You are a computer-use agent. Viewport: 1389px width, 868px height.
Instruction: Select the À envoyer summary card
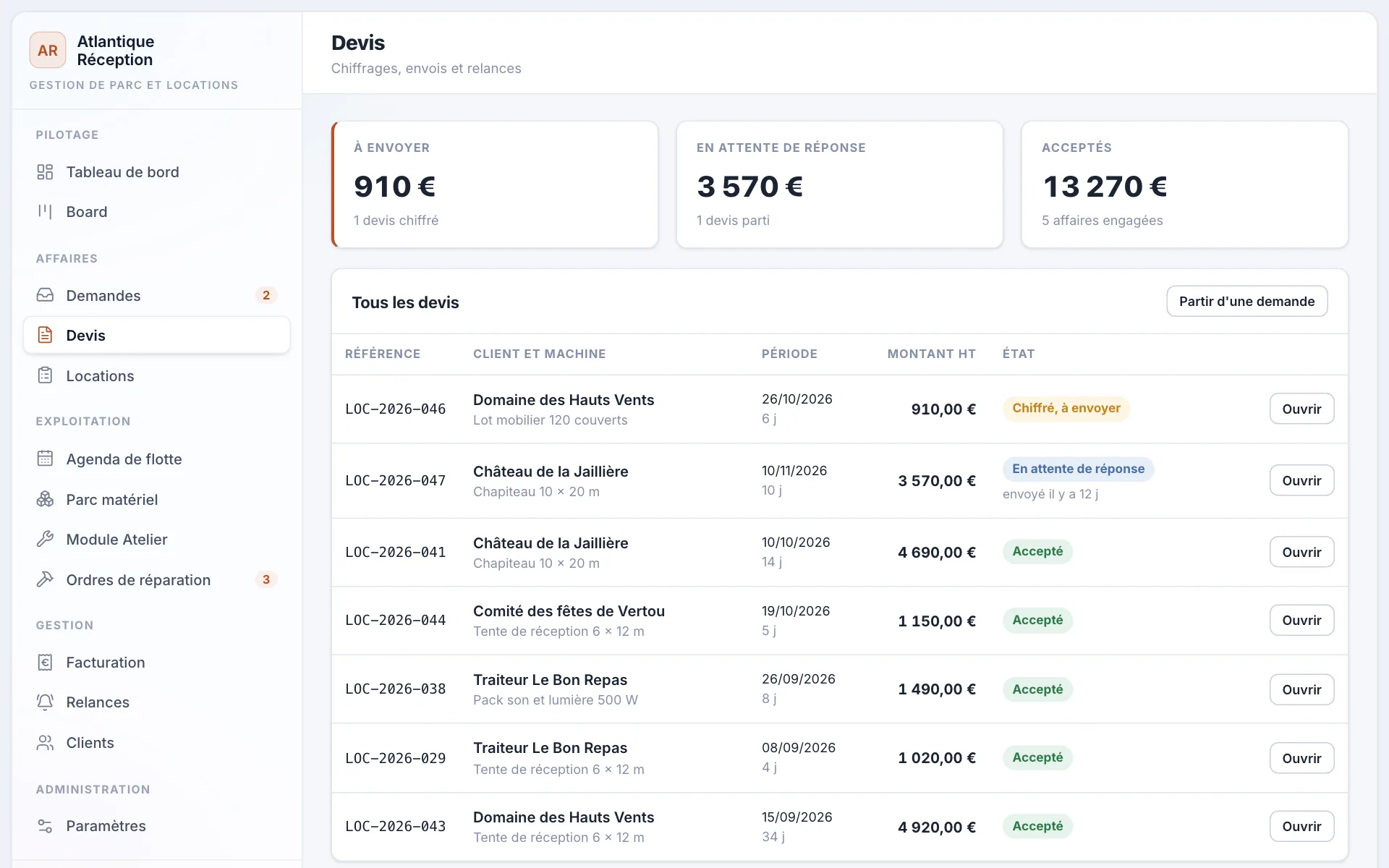(x=495, y=184)
